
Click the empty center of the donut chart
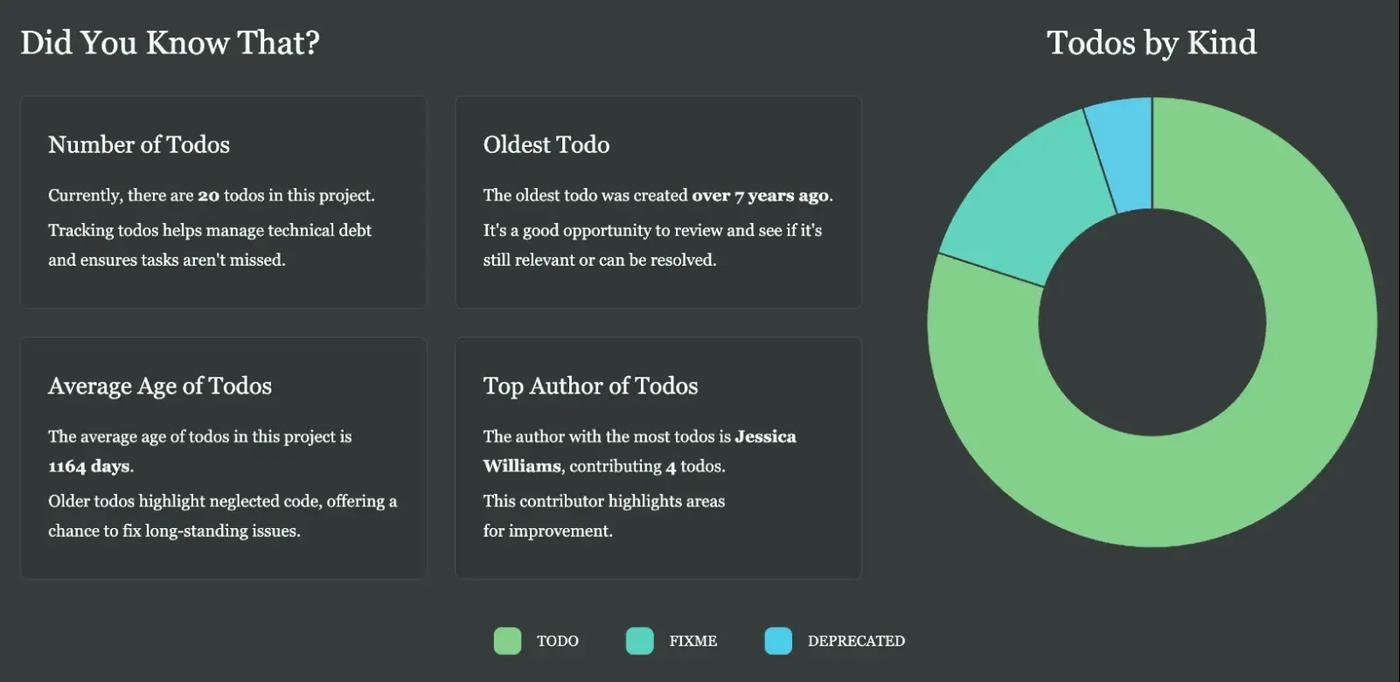(1152, 322)
